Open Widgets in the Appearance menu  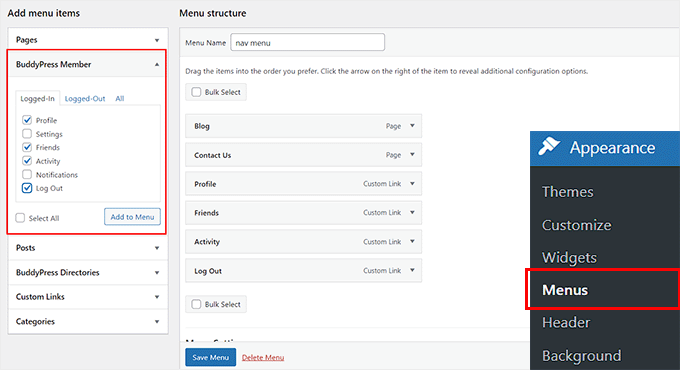tap(569, 257)
